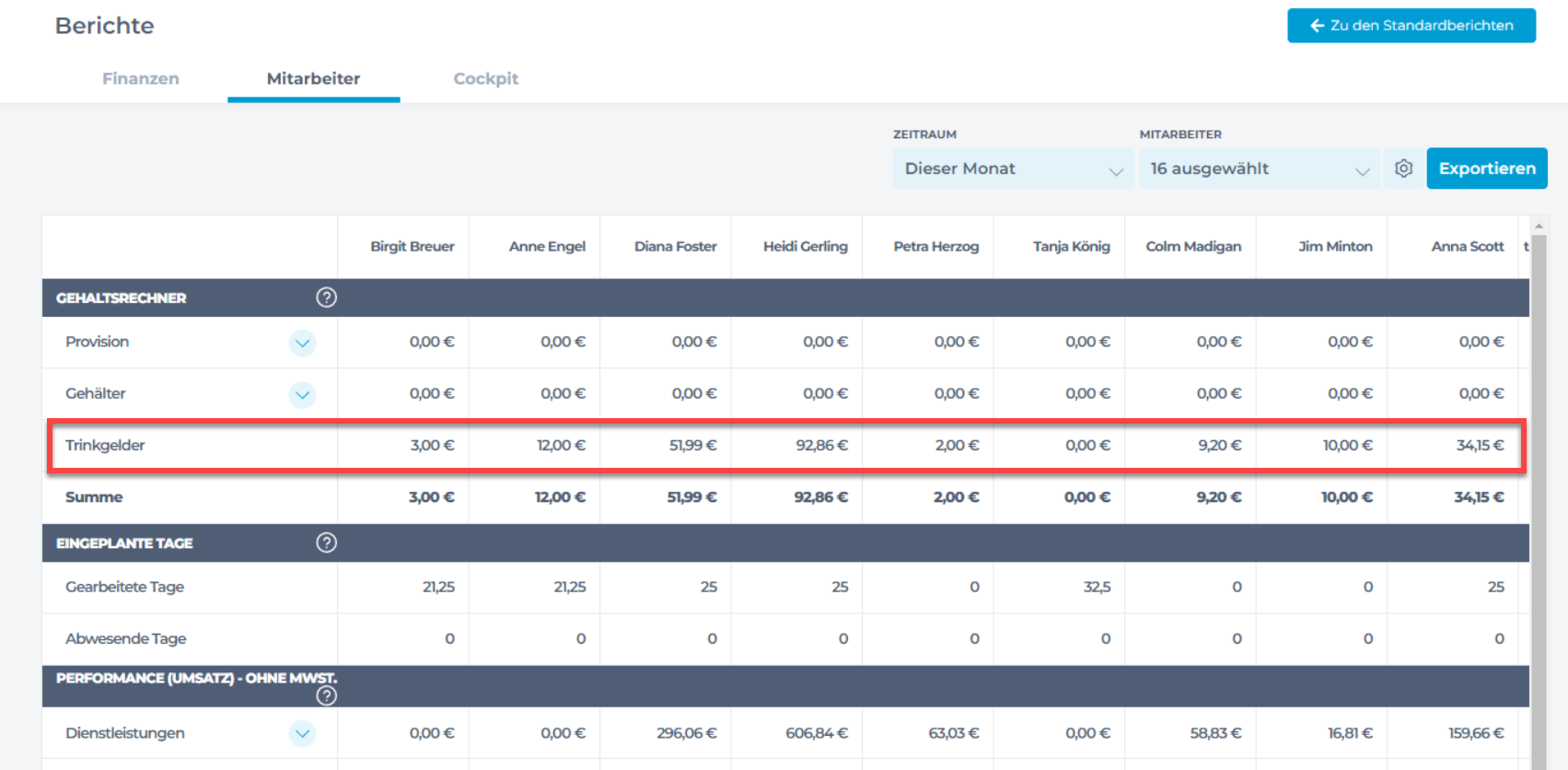Image resolution: width=1568 pixels, height=770 pixels.
Task: Select the Colm Madigan column header
Action: tap(1193, 246)
